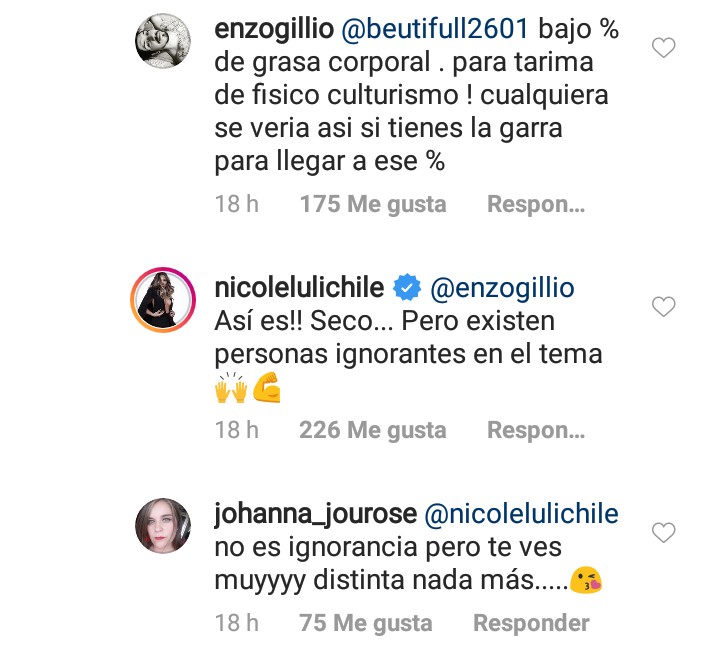Image resolution: width=720 pixels, height=654 pixels.
Task: Tap the verified badge next to nicolelulichile
Action: [406, 289]
